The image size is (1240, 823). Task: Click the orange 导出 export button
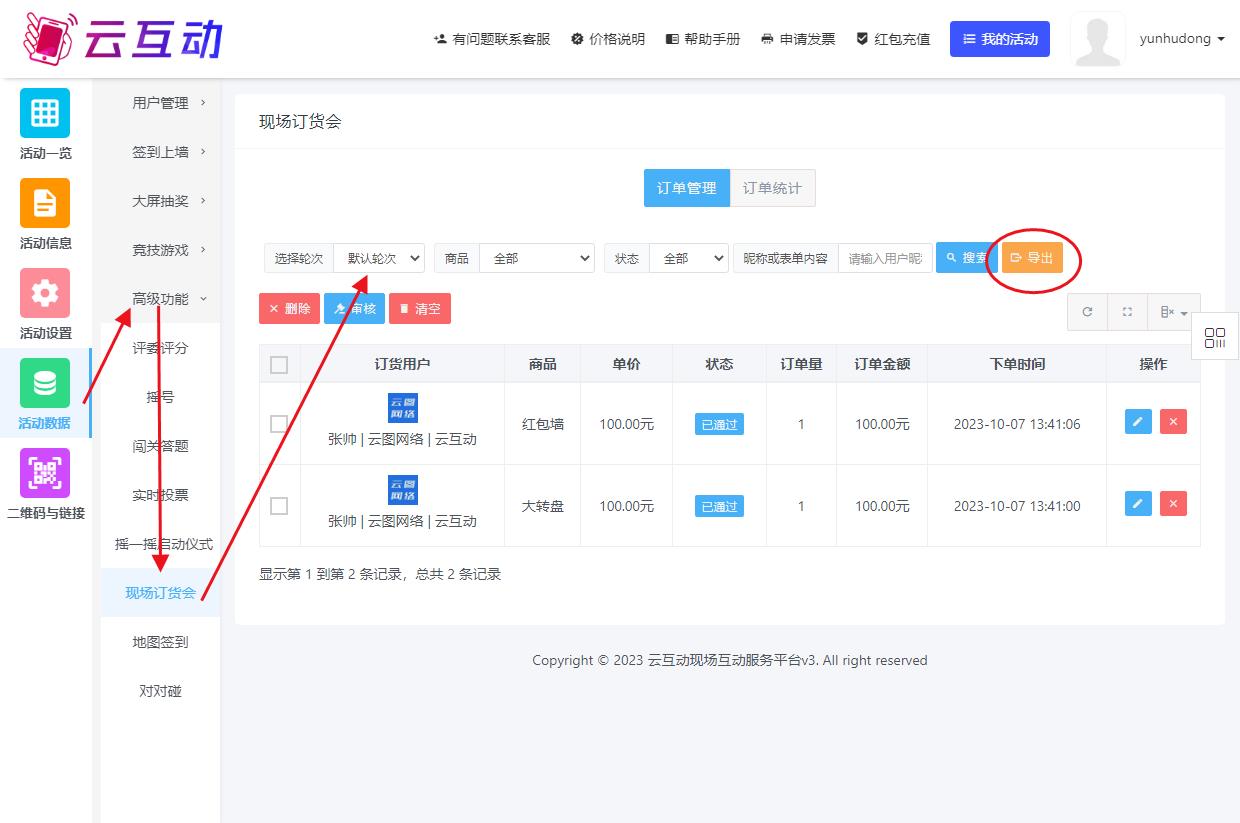pos(1032,258)
